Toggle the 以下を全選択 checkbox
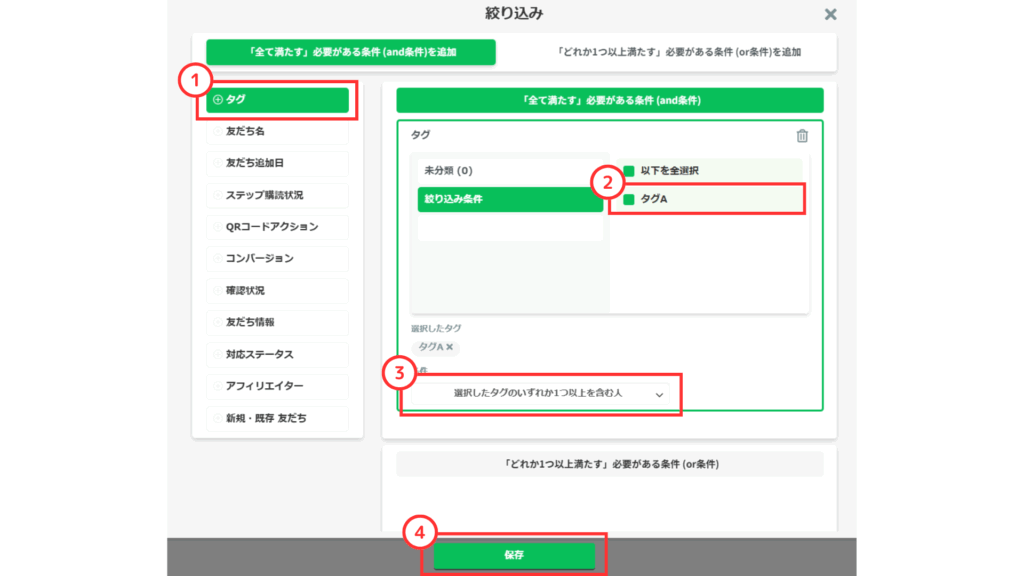The image size is (1024, 576). click(629, 171)
